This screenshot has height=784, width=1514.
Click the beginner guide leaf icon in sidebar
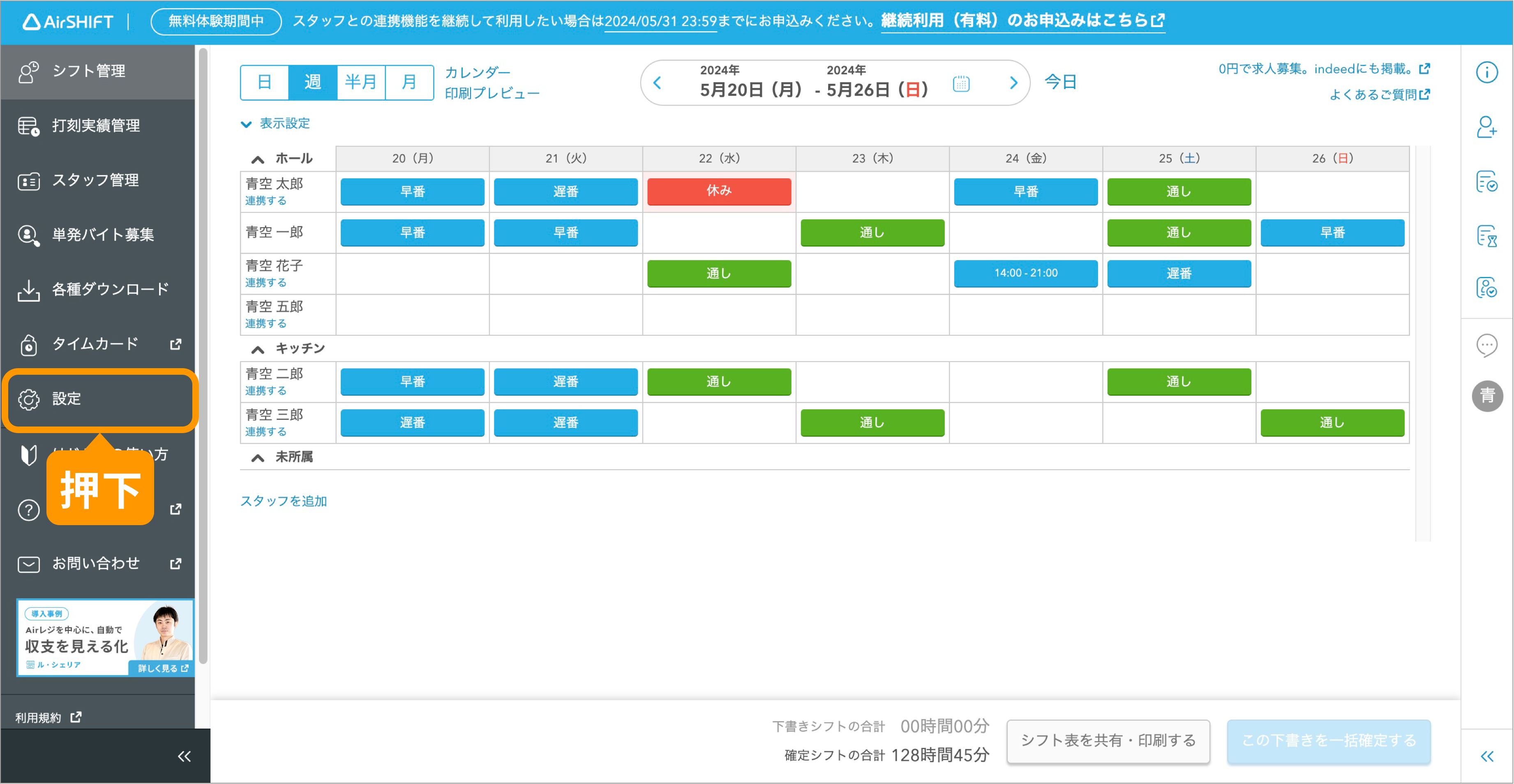28,455
